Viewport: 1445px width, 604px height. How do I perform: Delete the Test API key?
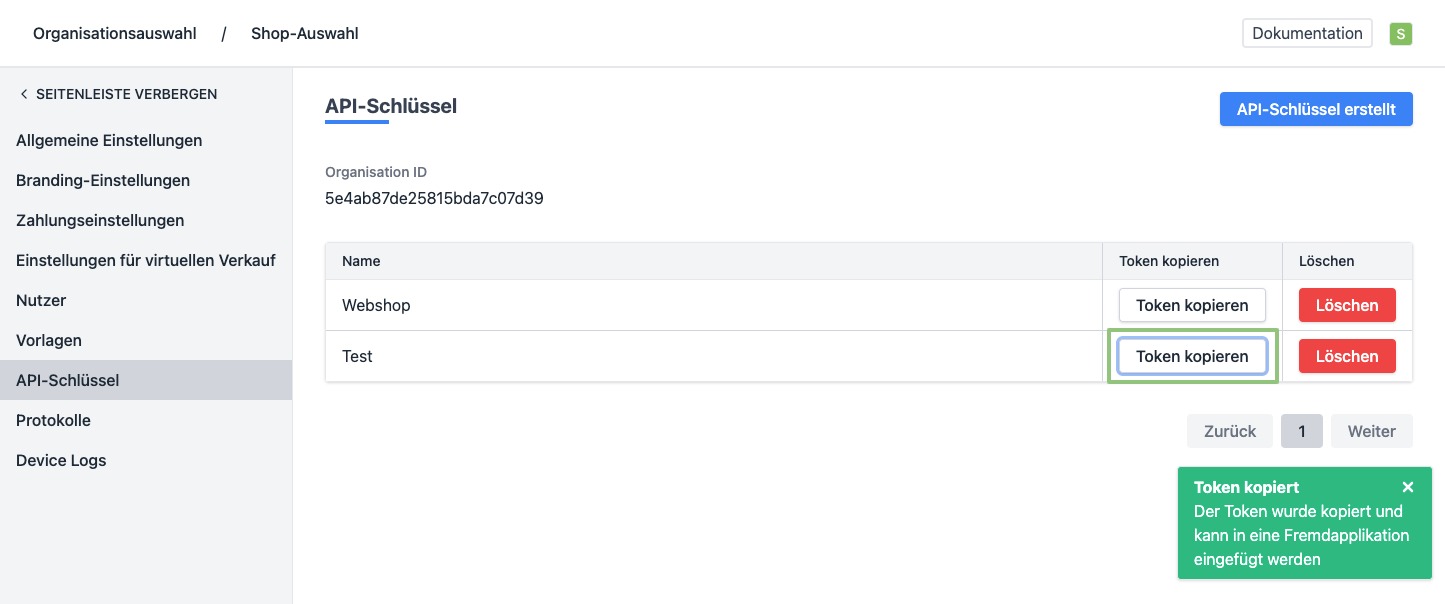click(1347, 356)
